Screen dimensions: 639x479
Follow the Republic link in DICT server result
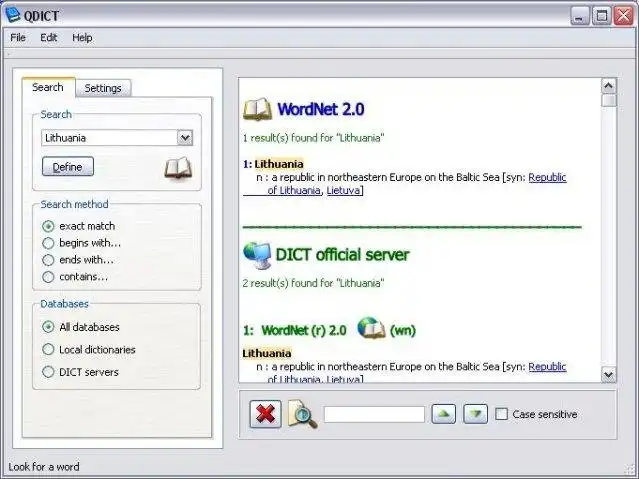point(547,366)
